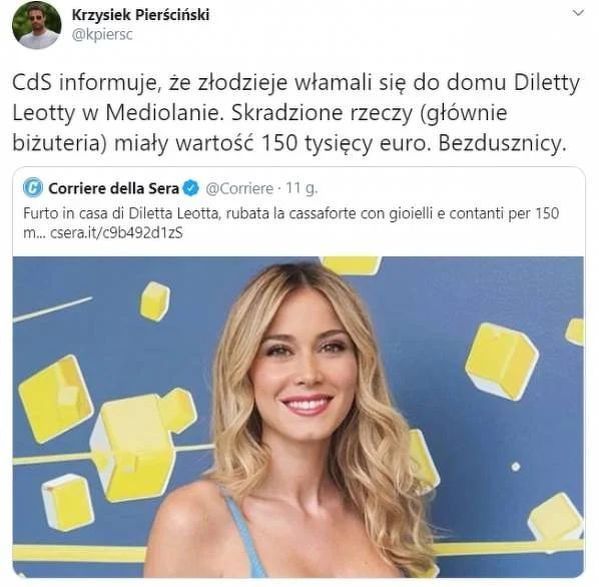Click the quoted text 'Furto in casa di Diletta Leotta'

(121, 213)
